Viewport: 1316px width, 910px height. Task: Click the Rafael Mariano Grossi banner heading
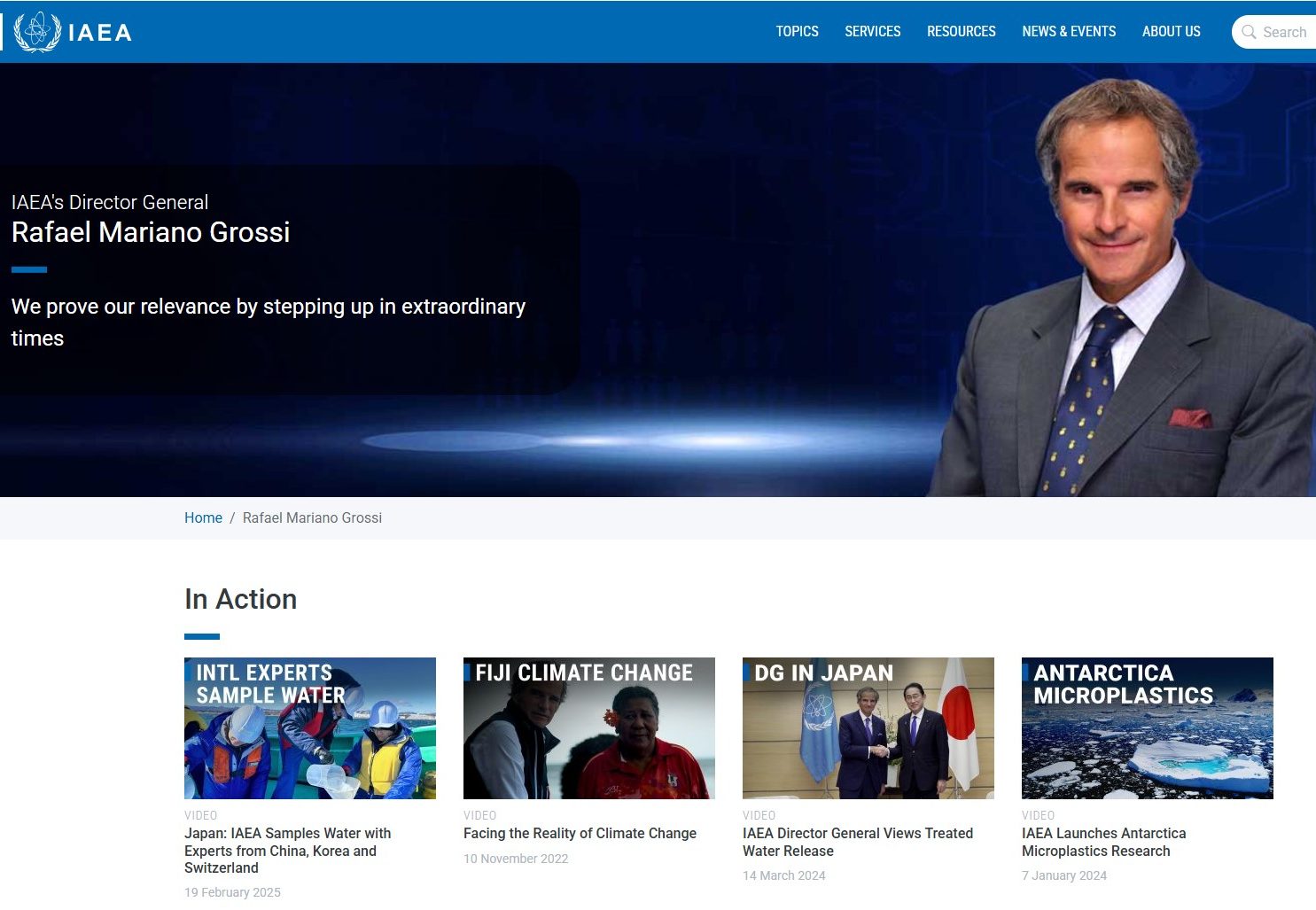pos(151,232)
